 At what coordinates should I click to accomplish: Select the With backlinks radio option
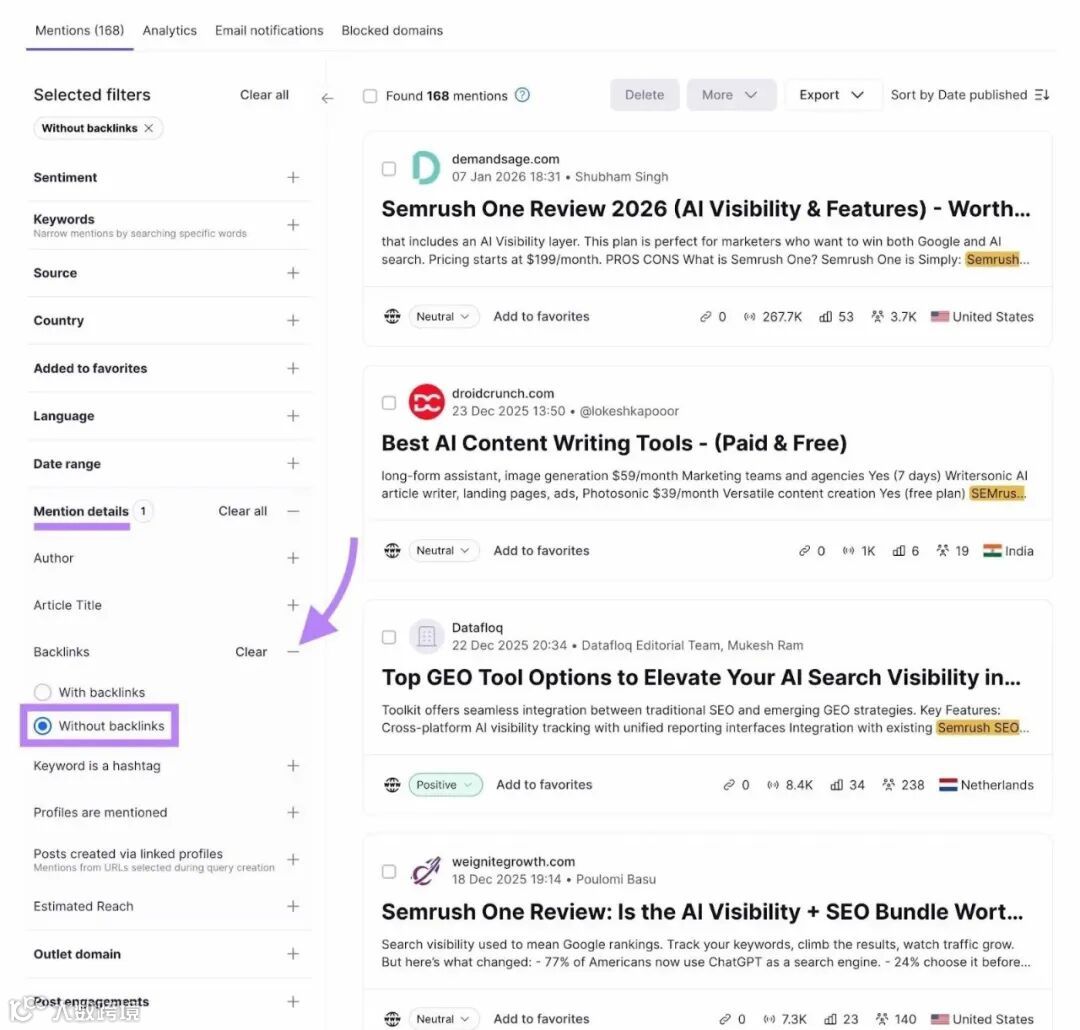click(x=43, y=692)
